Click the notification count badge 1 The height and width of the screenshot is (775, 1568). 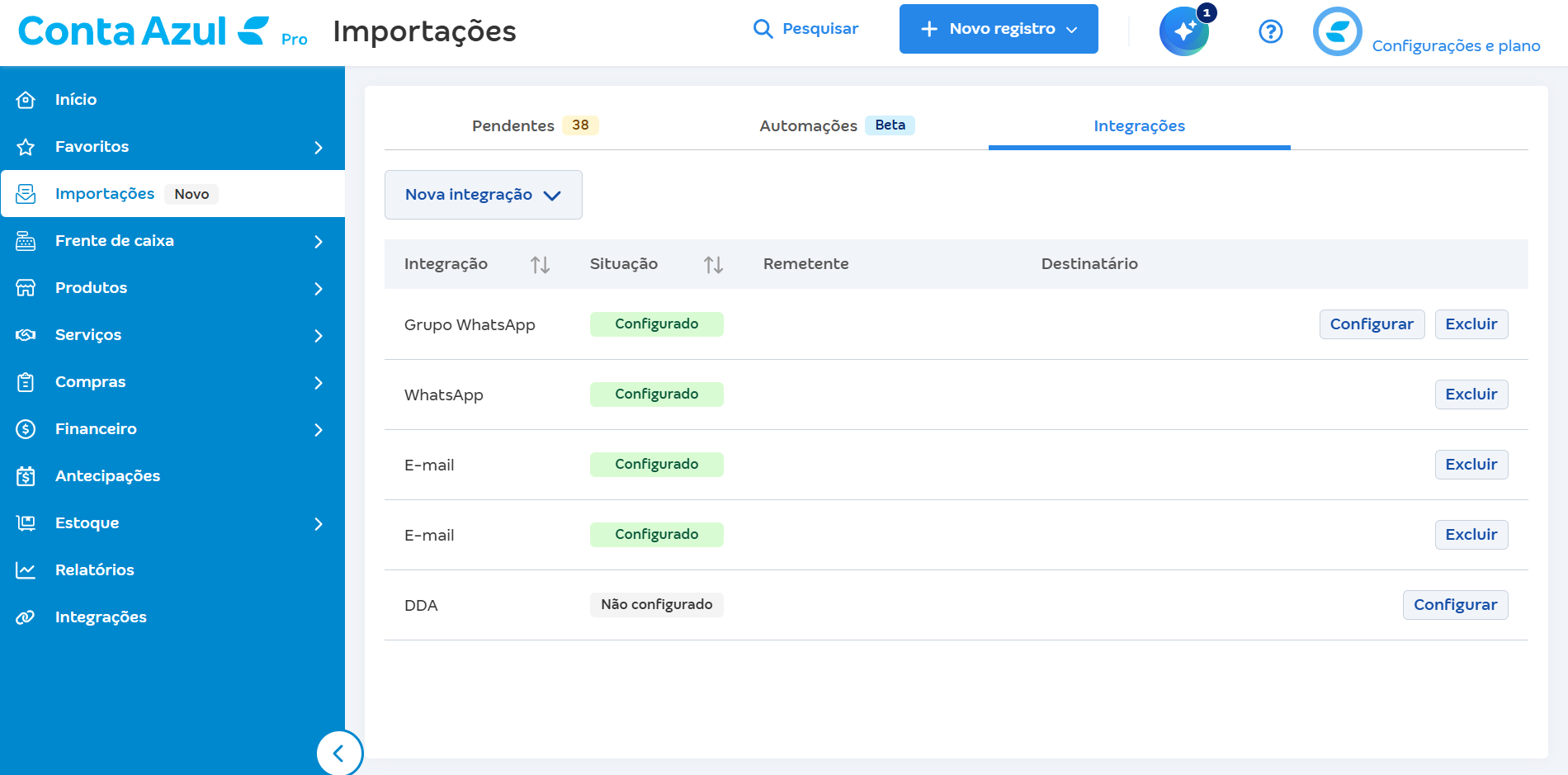click(x=1207, y=13)
